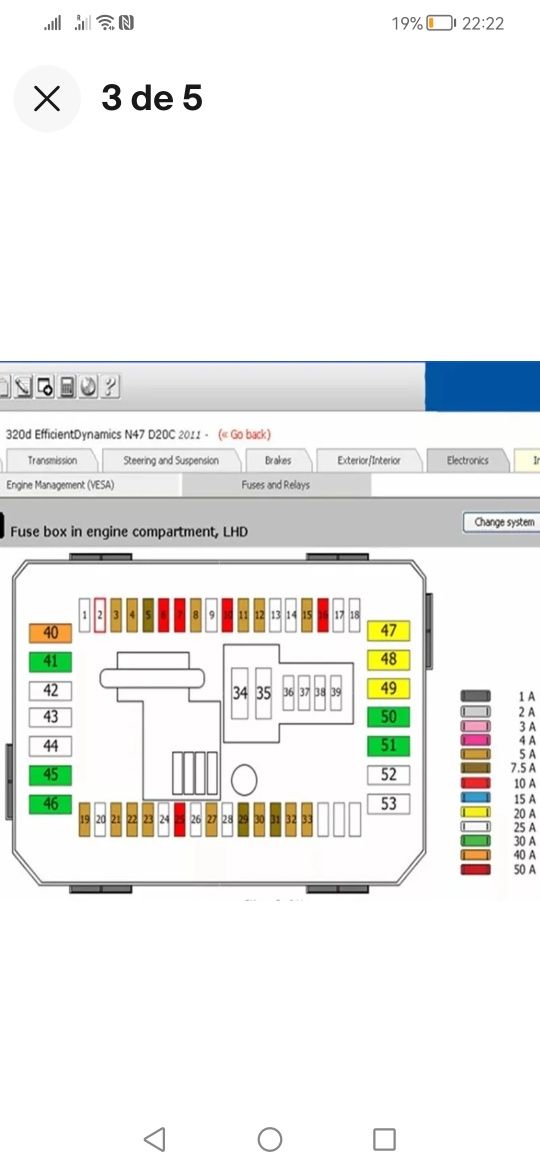Click the circular element in fuse box
This screenshot has height=1170, width=540.
click(x=244, y=780)
